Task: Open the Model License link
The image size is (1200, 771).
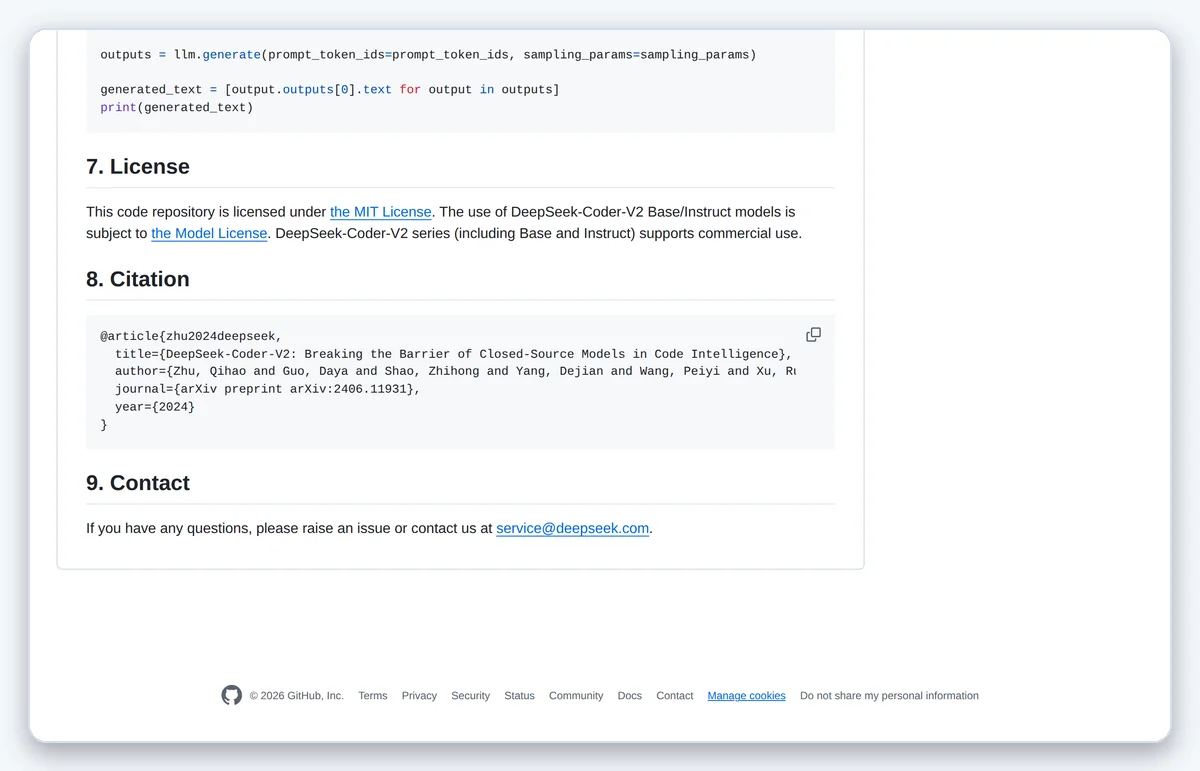Action: pyautogui.click(x=209, y=233)
